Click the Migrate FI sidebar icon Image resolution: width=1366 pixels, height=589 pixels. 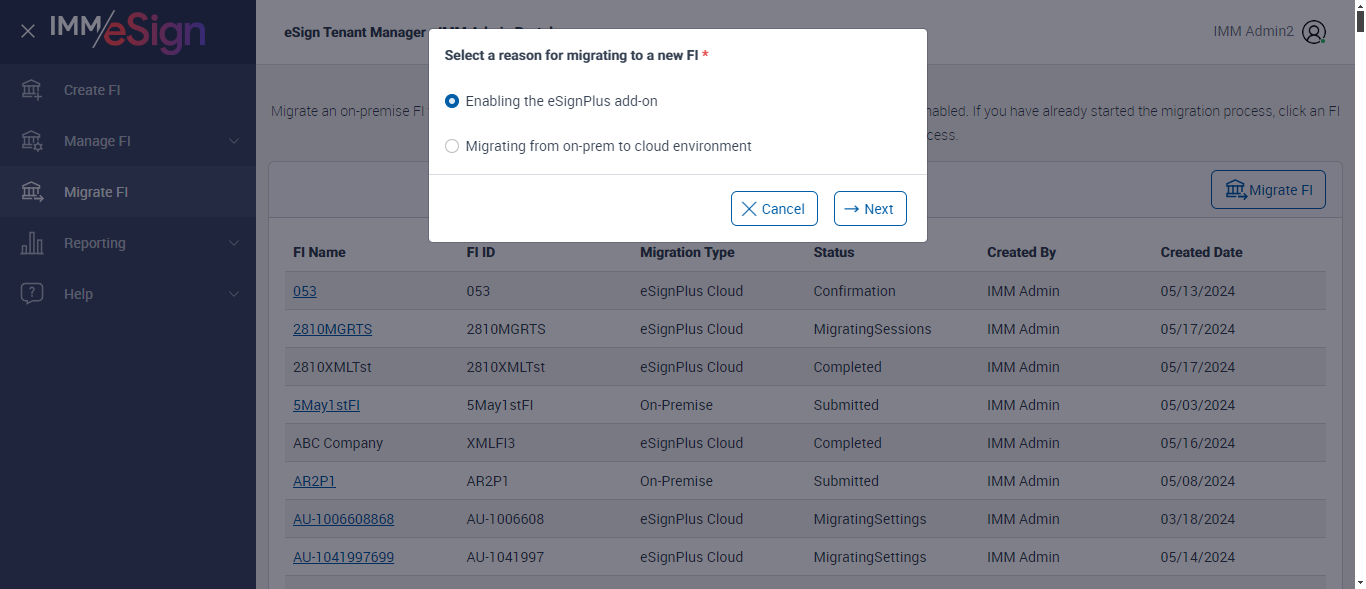[32, 192]
